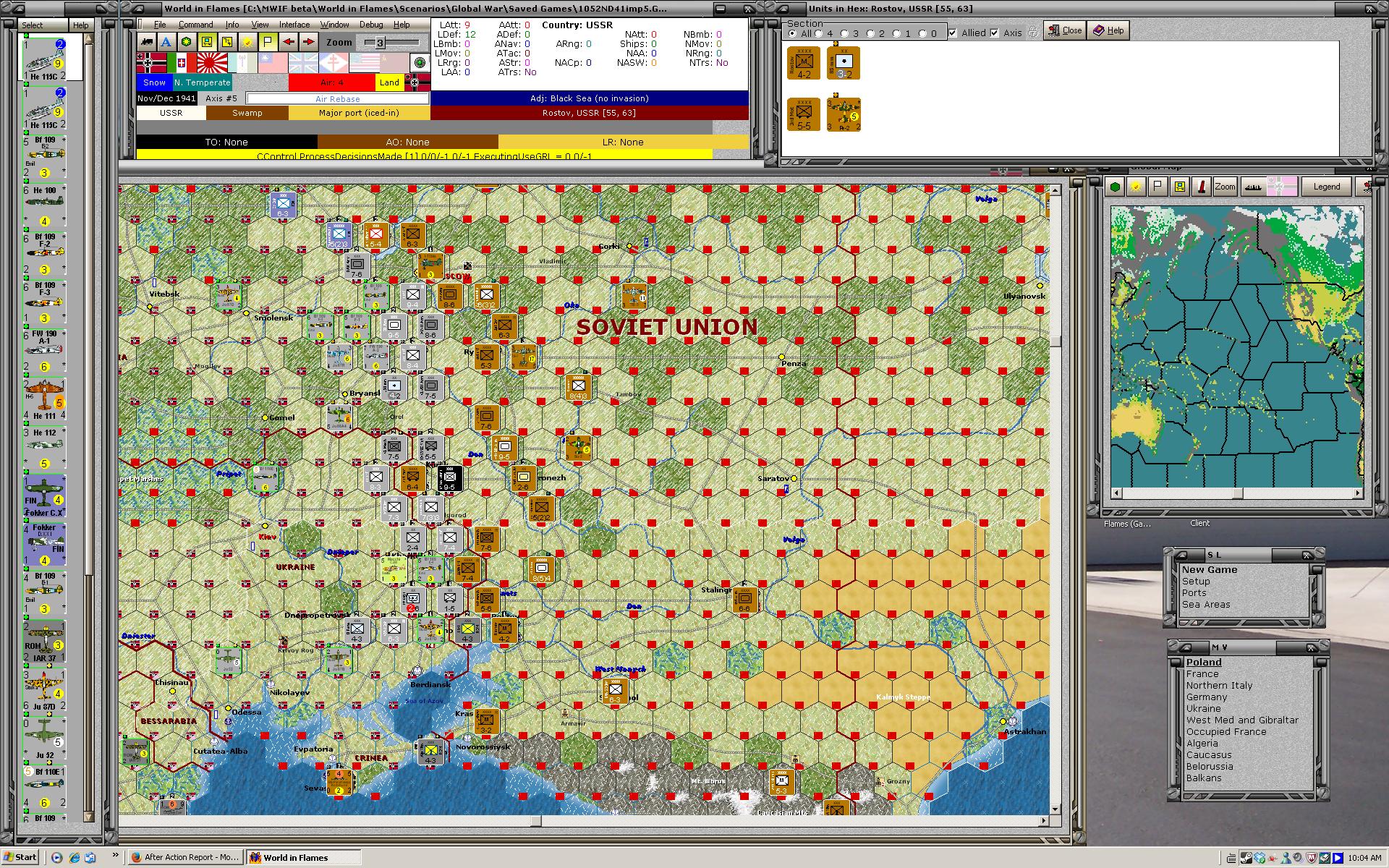Image resolution: width=1389 pixels, height=868 pixels.
Task: Select the German flag in the country row
Action: (x=152, y=63)
